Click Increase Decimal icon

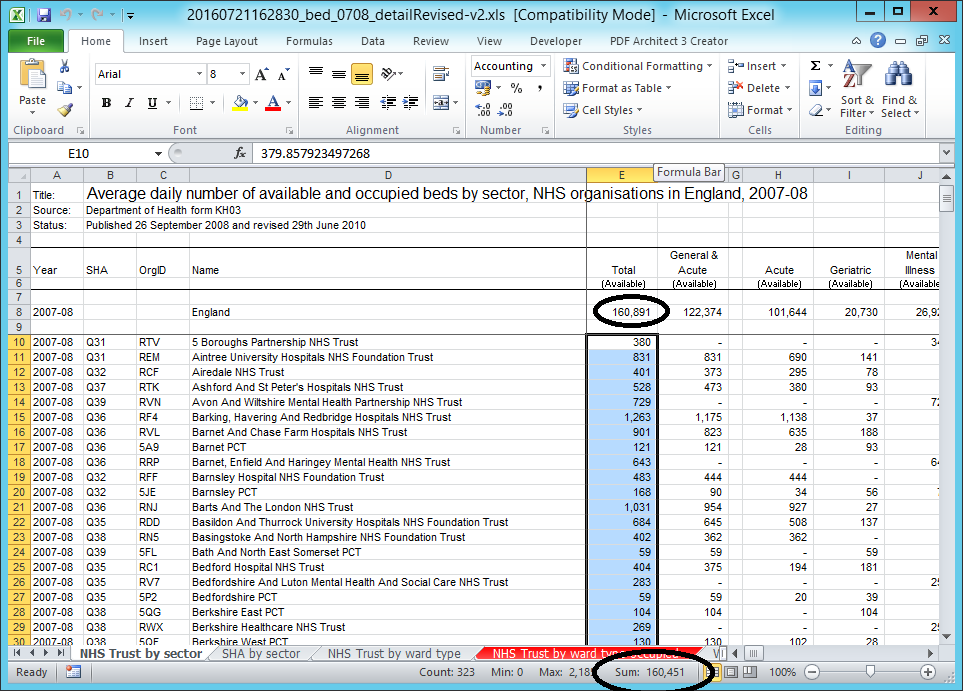(483, 110)
